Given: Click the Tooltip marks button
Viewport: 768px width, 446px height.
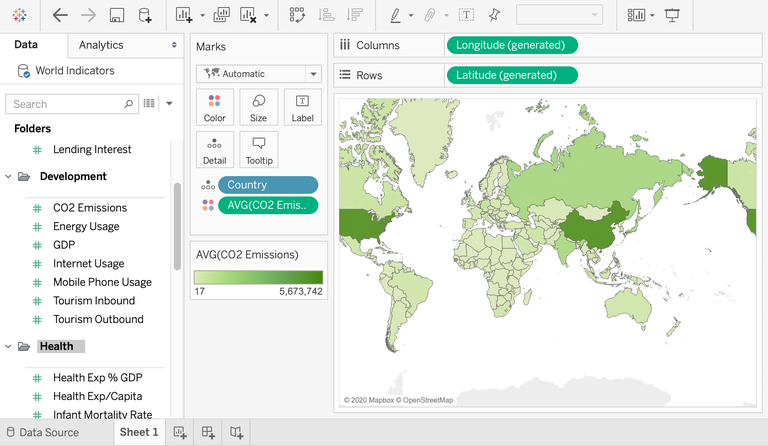Looking at the screenshot, I should 259,150.
